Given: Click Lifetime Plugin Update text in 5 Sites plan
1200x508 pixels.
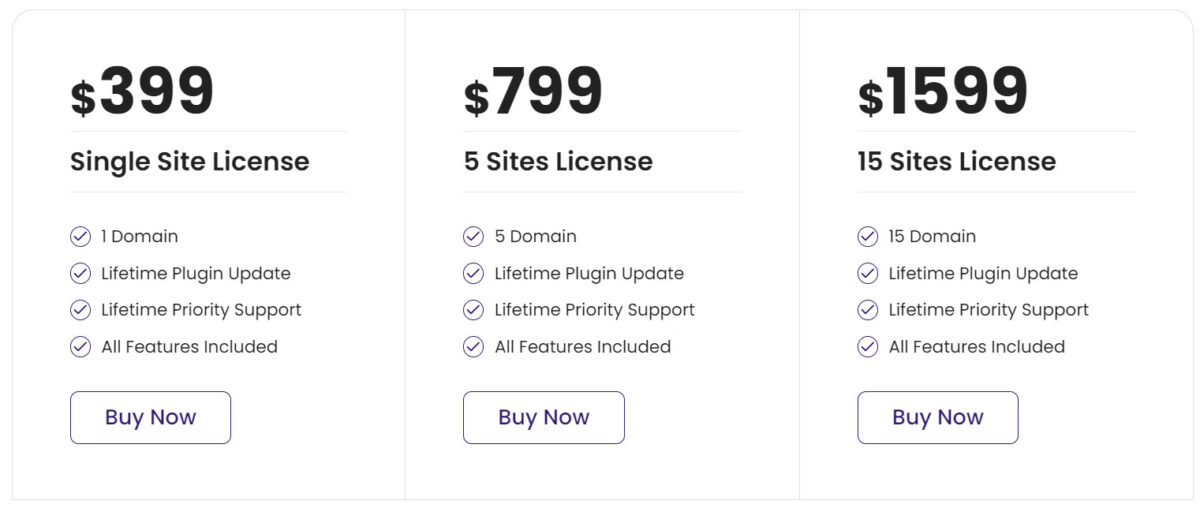Looking at the screenshot, I should 589,273.
